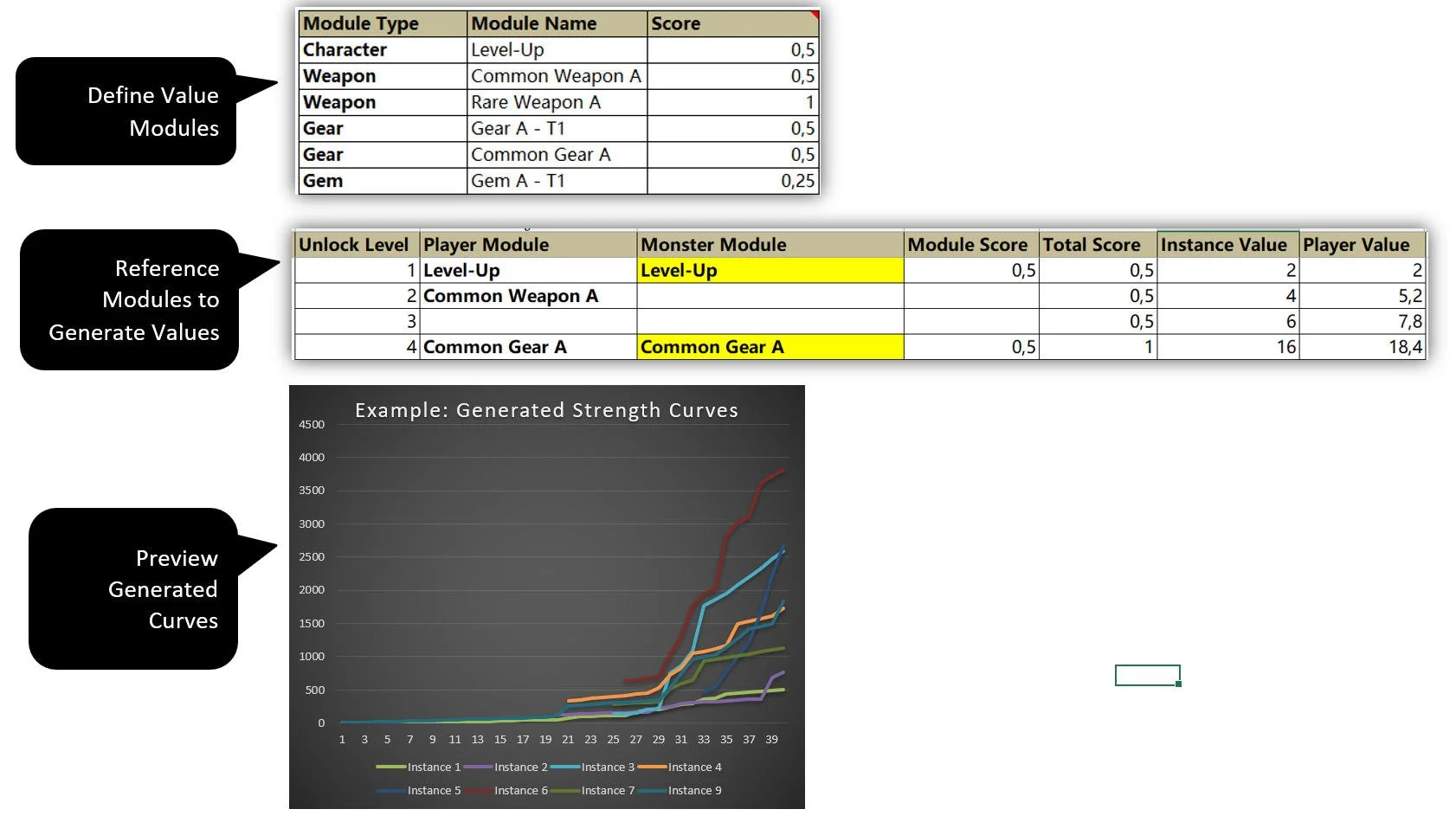1456x822 pixels.
Task: Select the 'Unlock Level' header
Action: pos(357,244)
